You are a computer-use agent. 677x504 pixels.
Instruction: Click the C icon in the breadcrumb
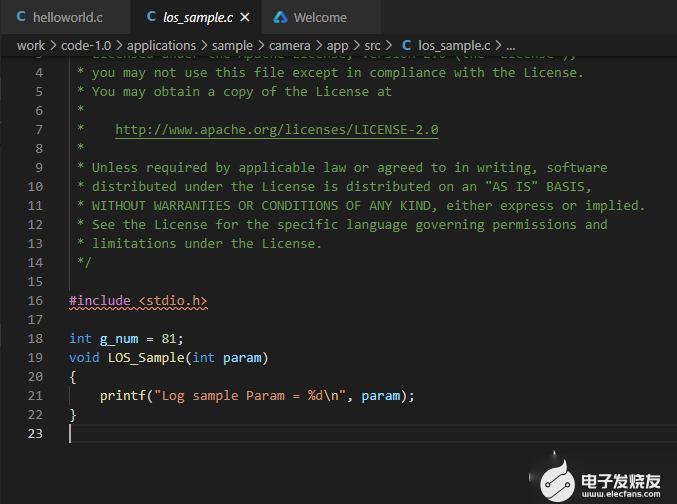(x=406, y=45)
